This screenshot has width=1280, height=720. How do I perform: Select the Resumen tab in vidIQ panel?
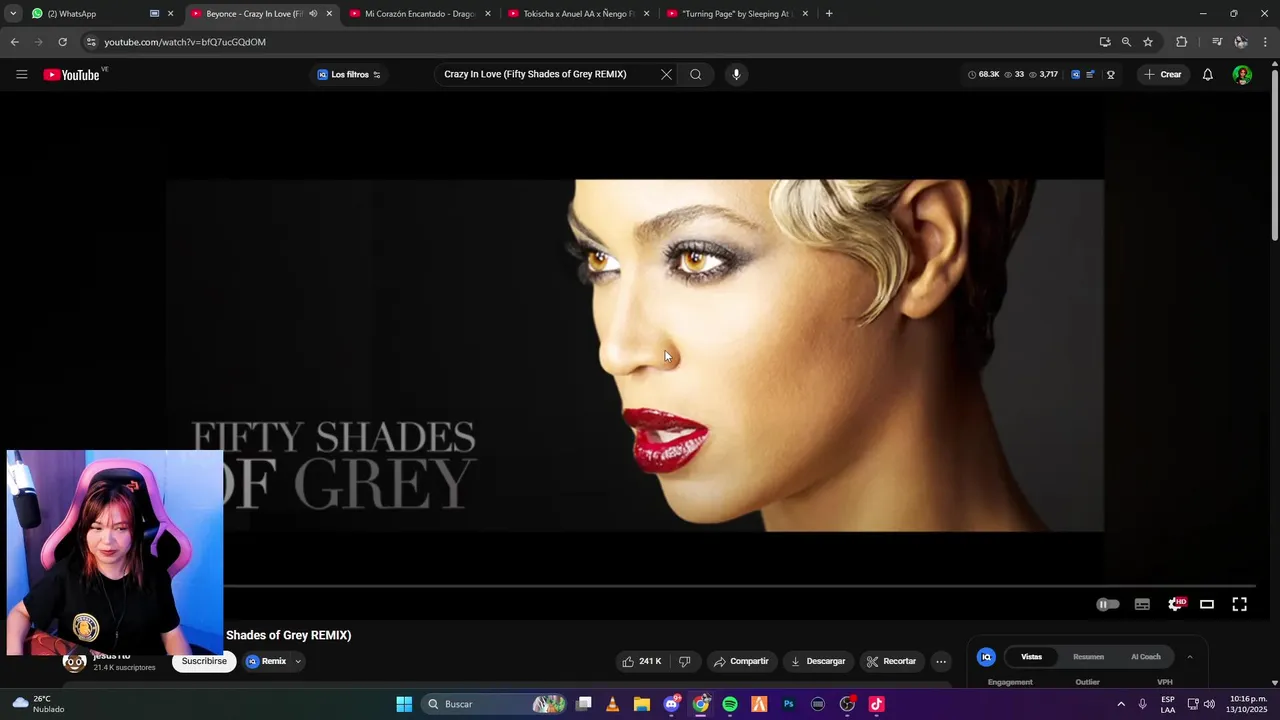(x=1088, y=657)
